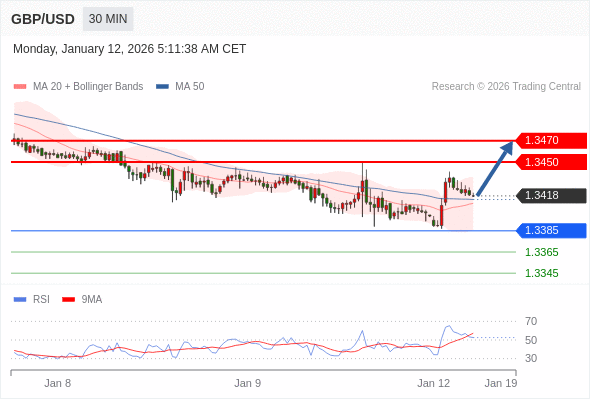The width and height of the screenshot is (590, 400).
Task: Click the Jan 12 date axis label
Action: coord(433,383)
